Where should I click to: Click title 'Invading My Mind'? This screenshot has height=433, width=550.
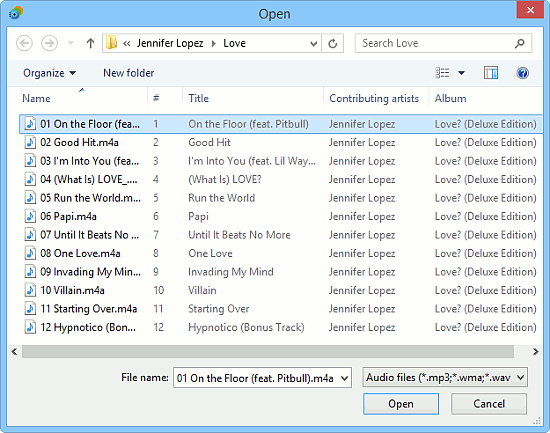(x=231, y=272)
